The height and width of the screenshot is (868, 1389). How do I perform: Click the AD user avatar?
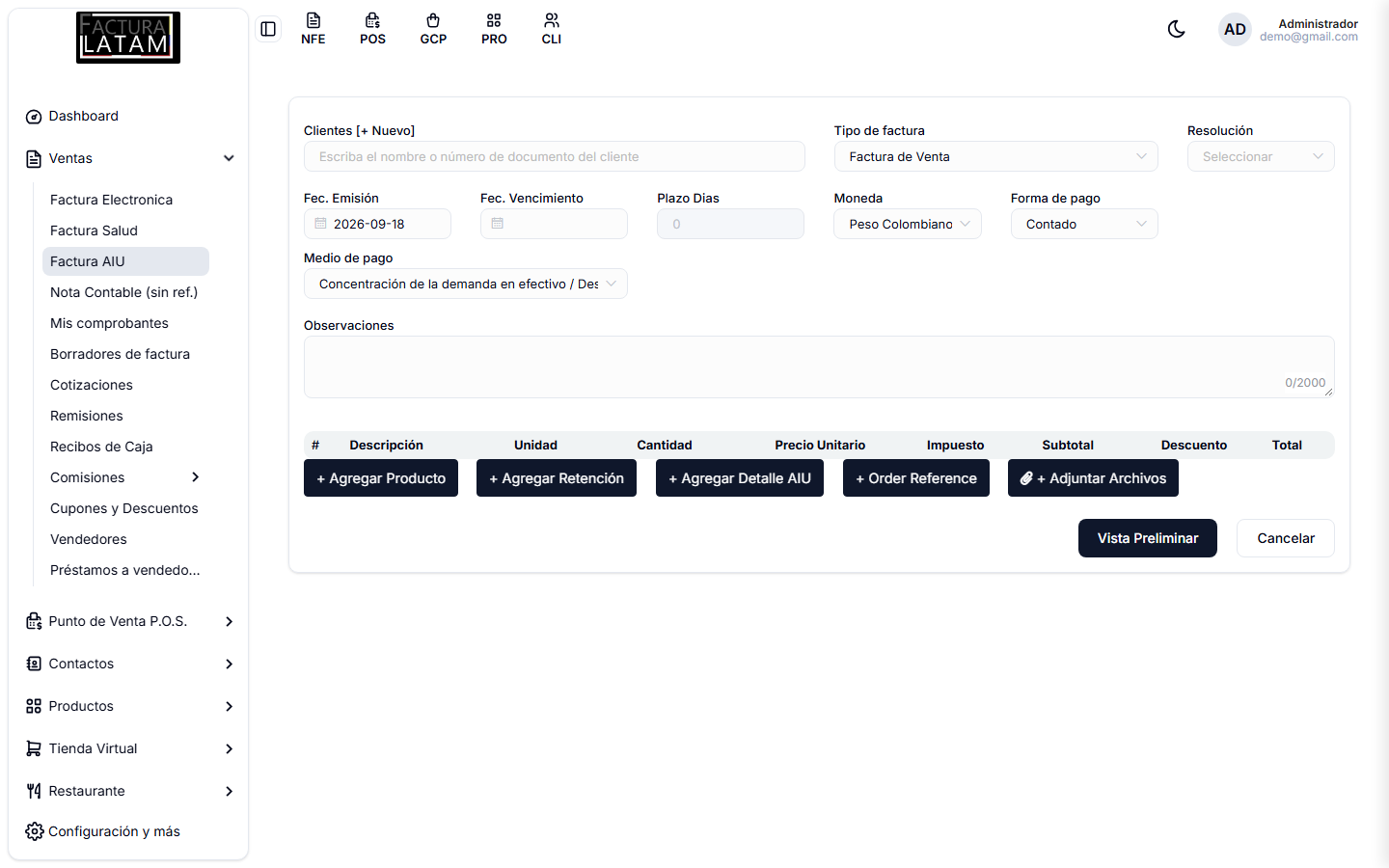(x=1235, y=29)
